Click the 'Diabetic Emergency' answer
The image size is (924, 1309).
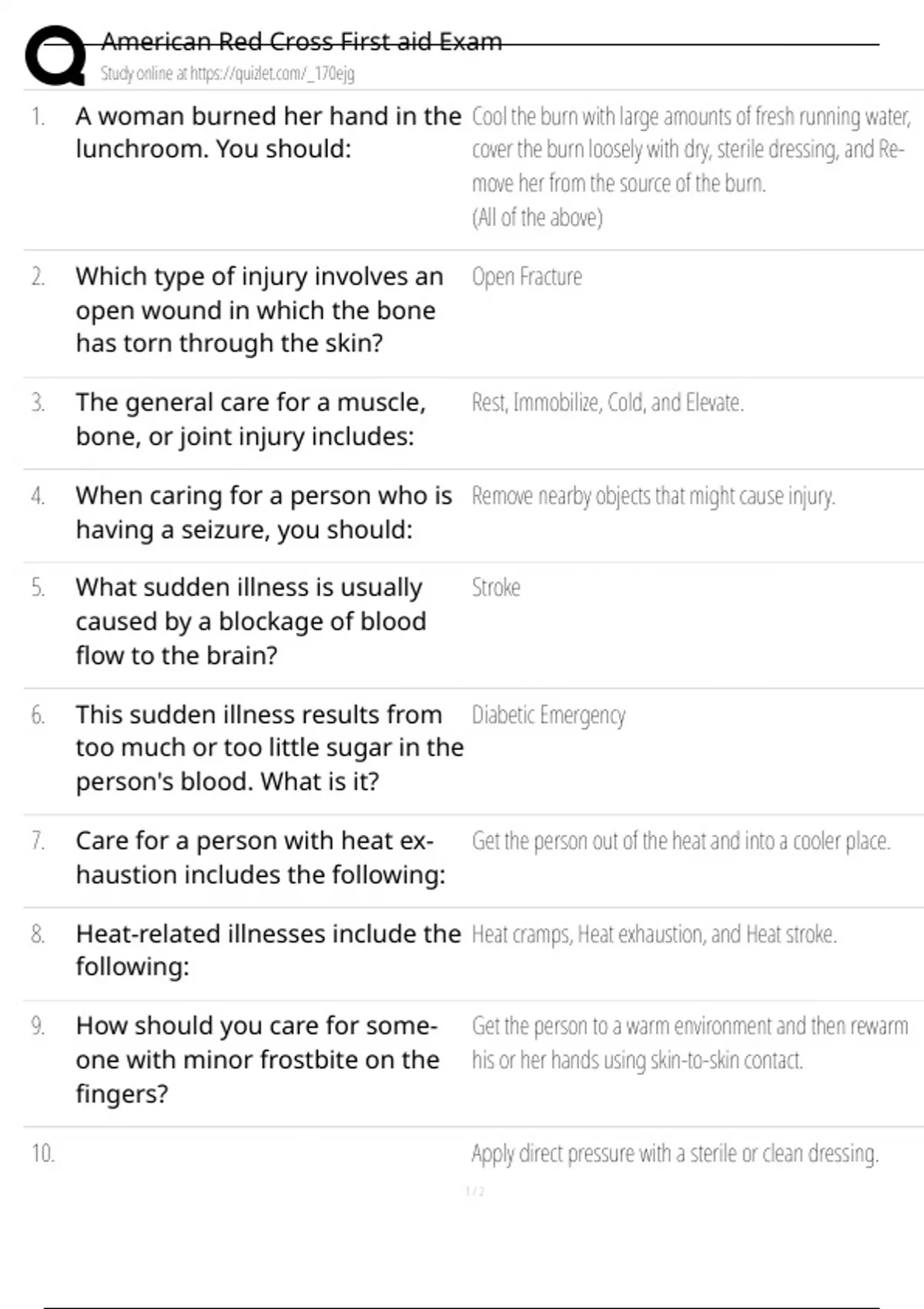pyautogui.click(x=548, y=715)
